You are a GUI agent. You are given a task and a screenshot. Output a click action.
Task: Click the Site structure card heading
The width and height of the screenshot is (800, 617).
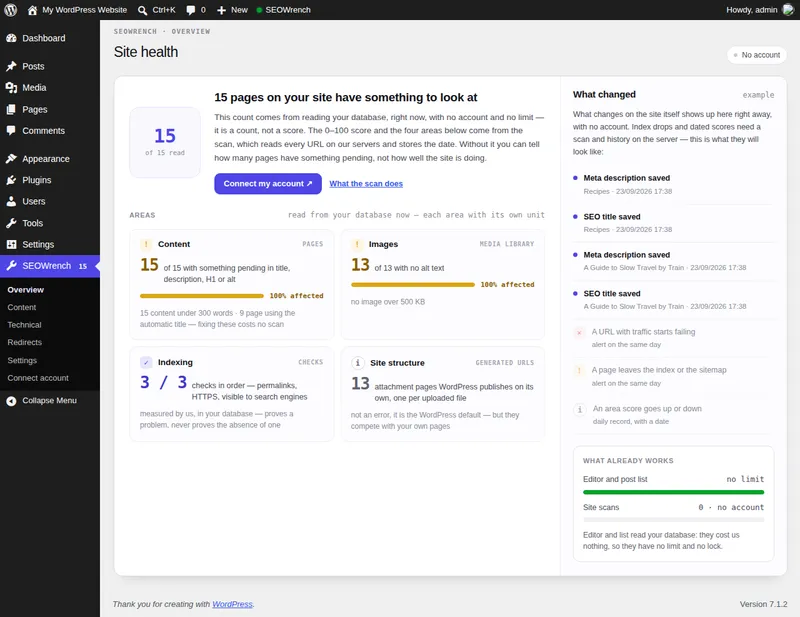point(397,363)
